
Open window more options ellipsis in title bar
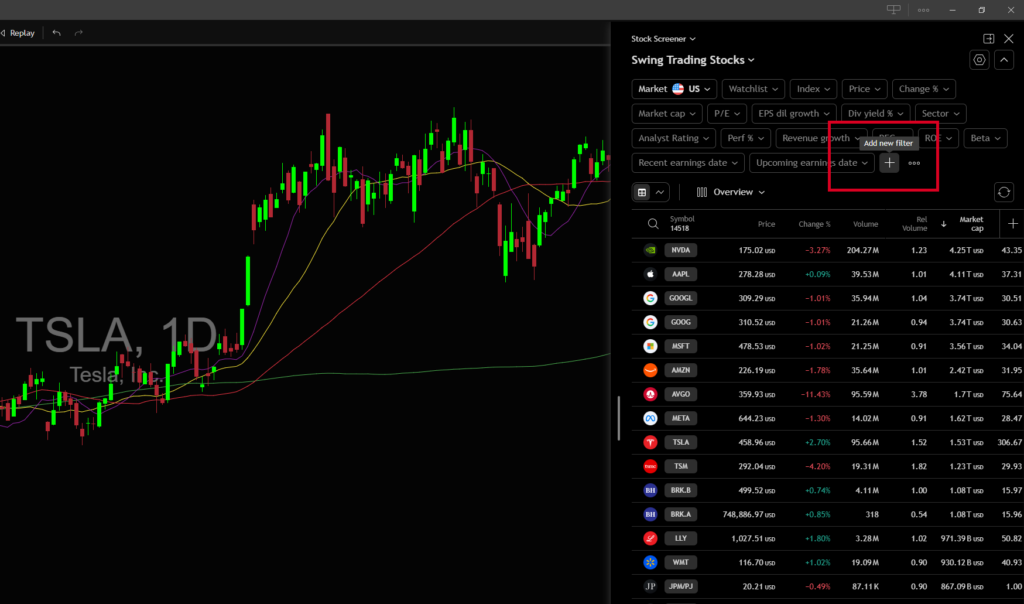923,10
